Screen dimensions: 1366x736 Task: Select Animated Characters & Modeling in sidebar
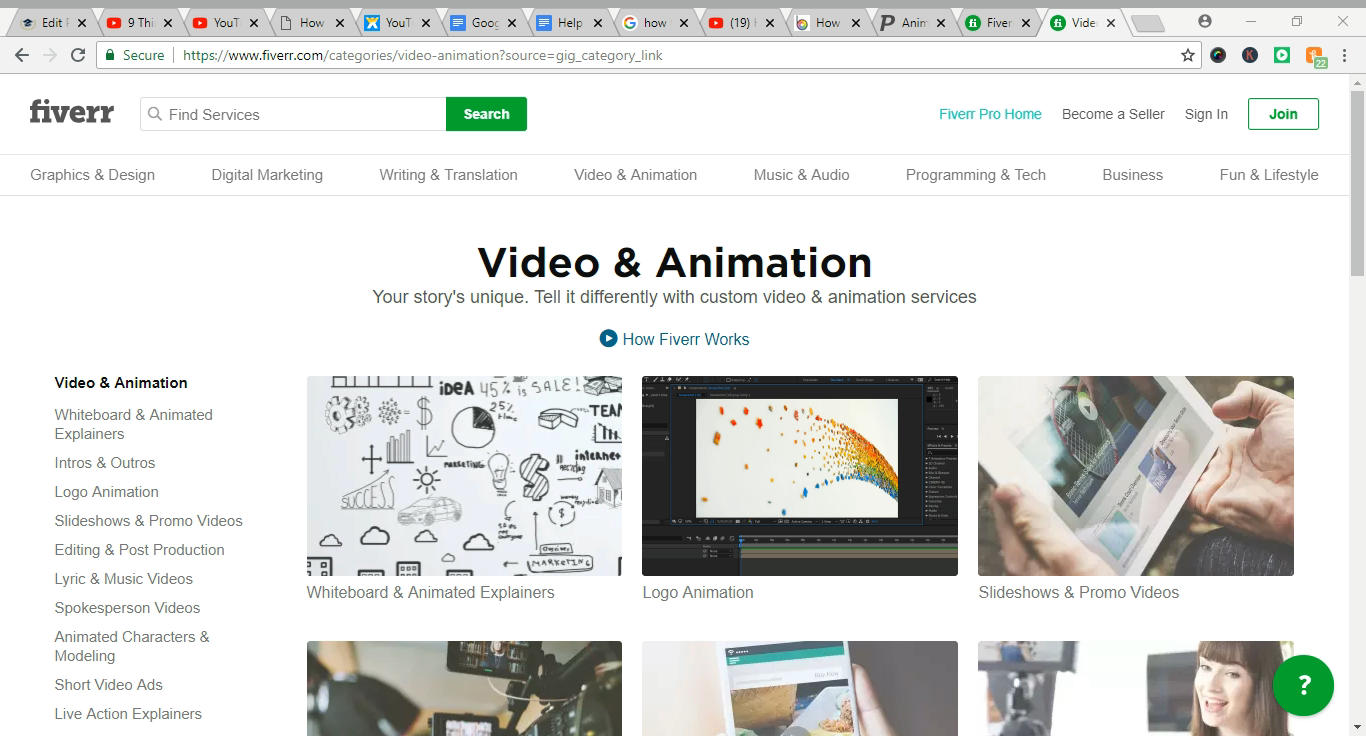(132, 646)
